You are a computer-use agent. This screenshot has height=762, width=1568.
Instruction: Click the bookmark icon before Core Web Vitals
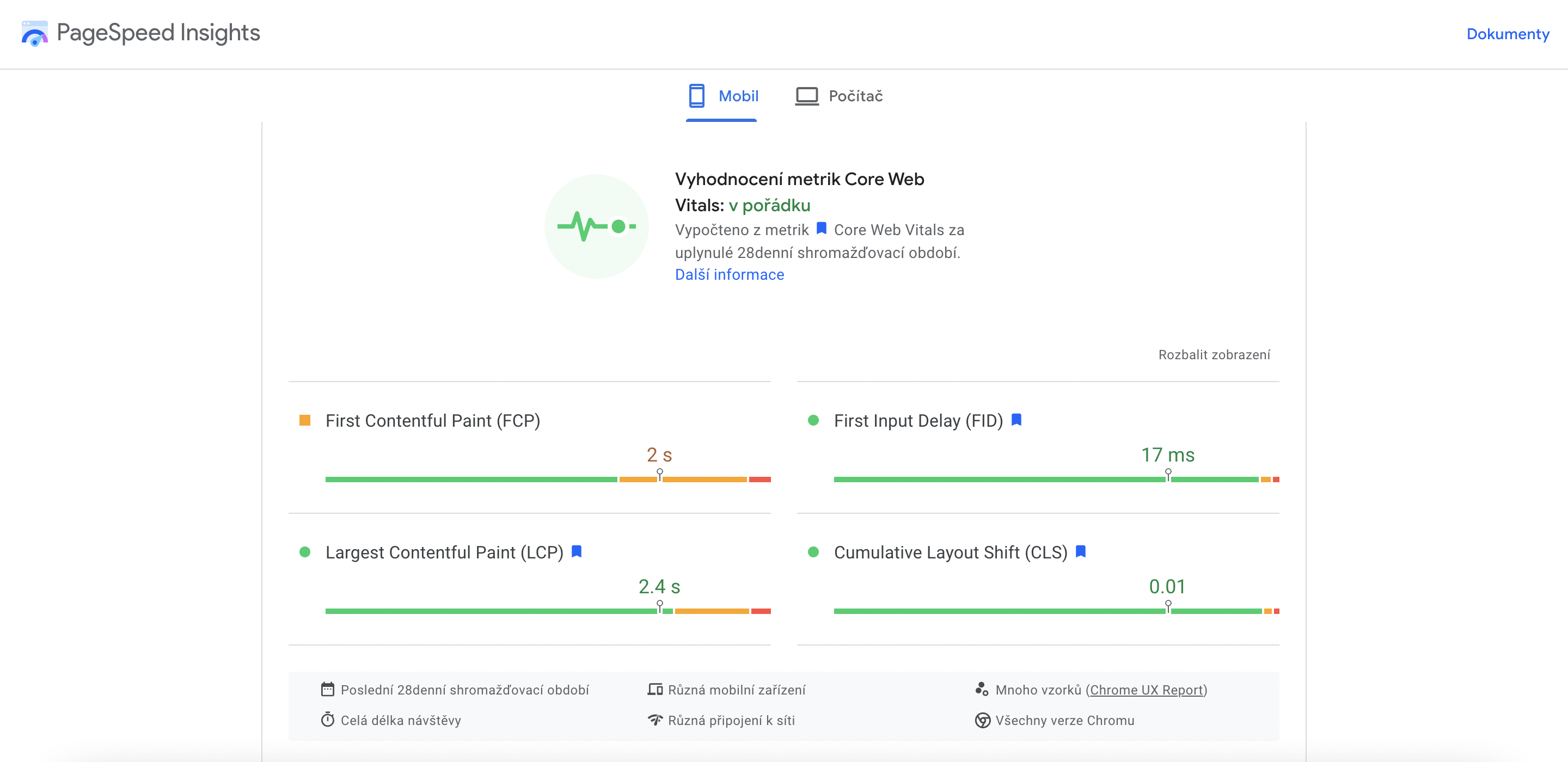point(821,228)
